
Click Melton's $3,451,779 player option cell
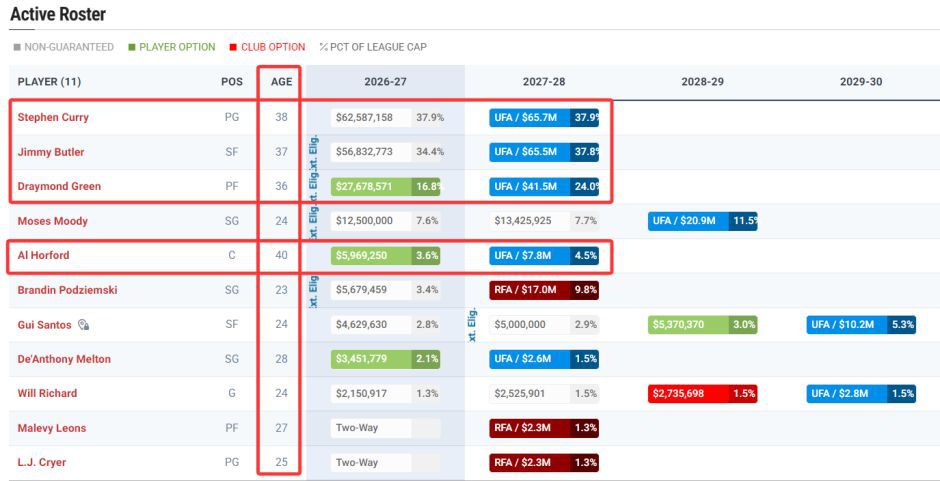[x=370, y=359]
